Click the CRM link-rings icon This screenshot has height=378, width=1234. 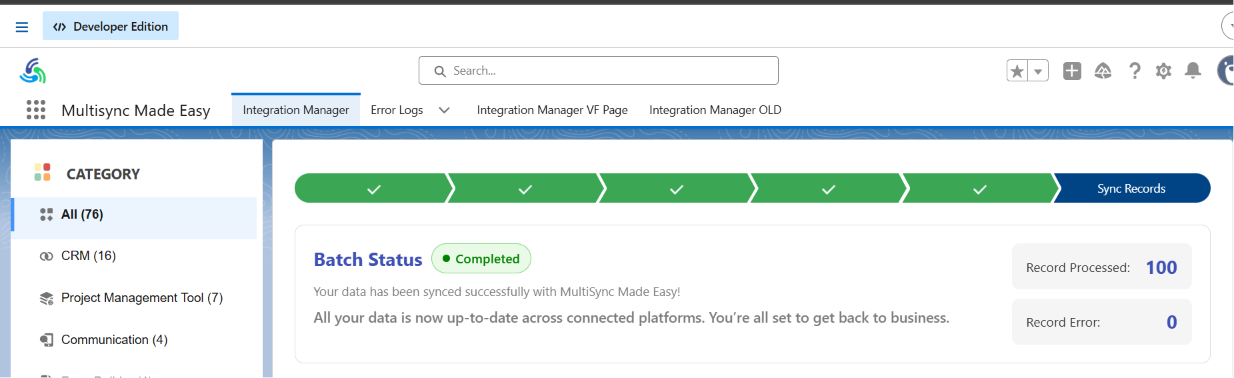point(46,257)
